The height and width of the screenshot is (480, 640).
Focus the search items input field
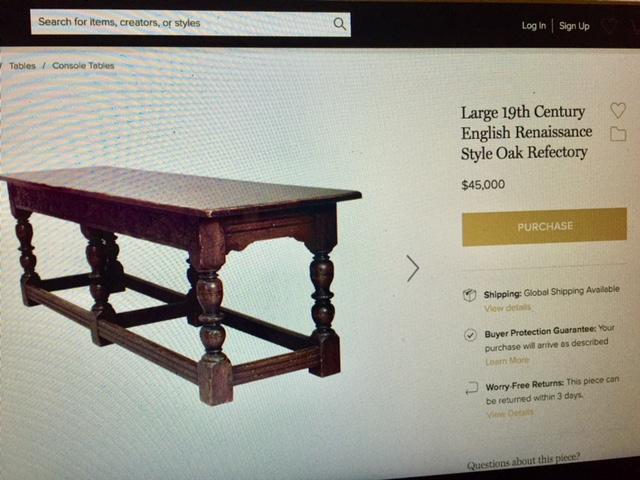pos(190,23)
